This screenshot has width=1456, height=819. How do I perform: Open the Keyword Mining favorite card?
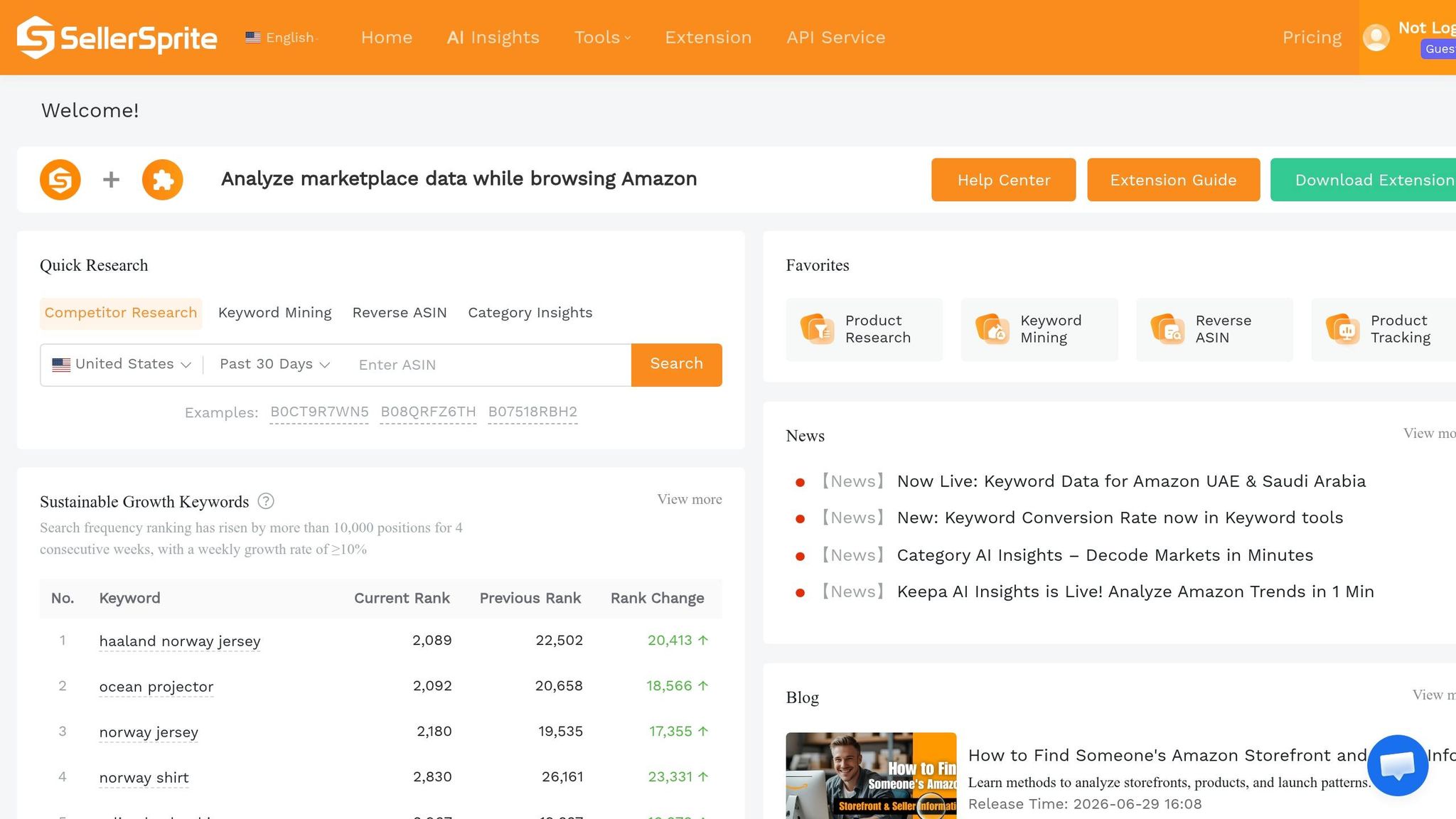coord(1039,329)
